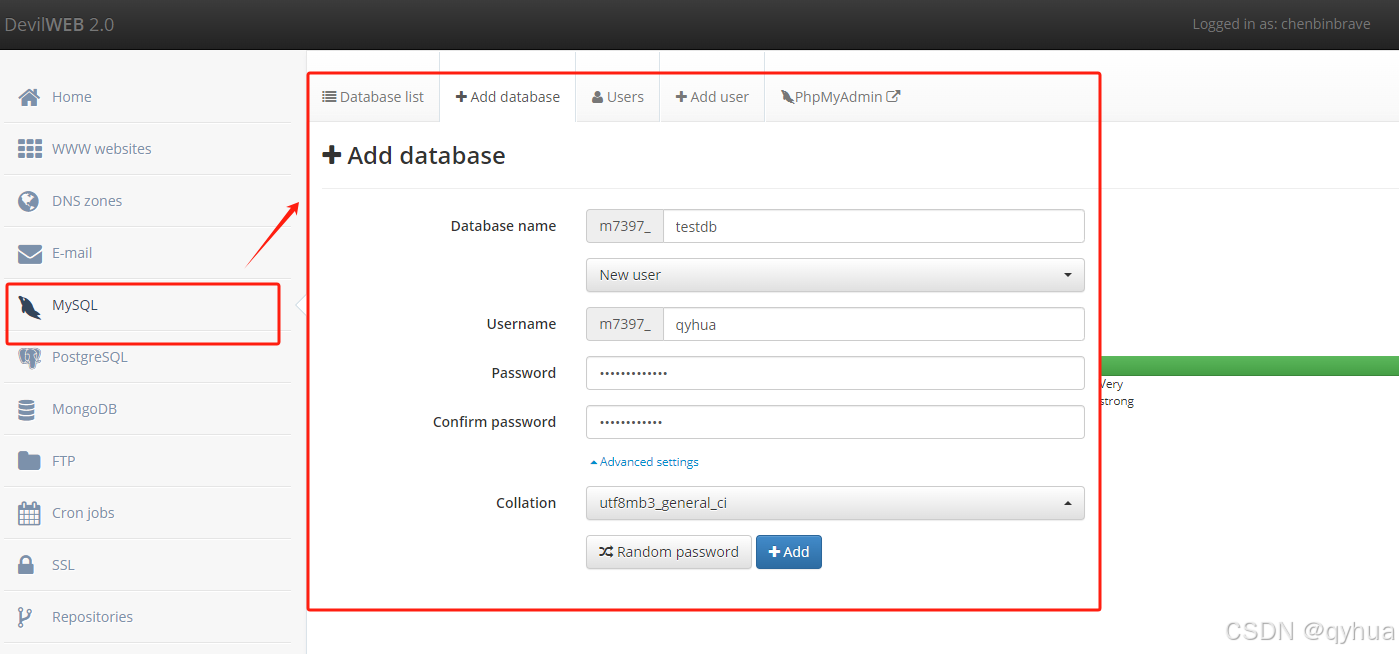Open E-mail envelope icon
1399x654 pixels.
29,253
